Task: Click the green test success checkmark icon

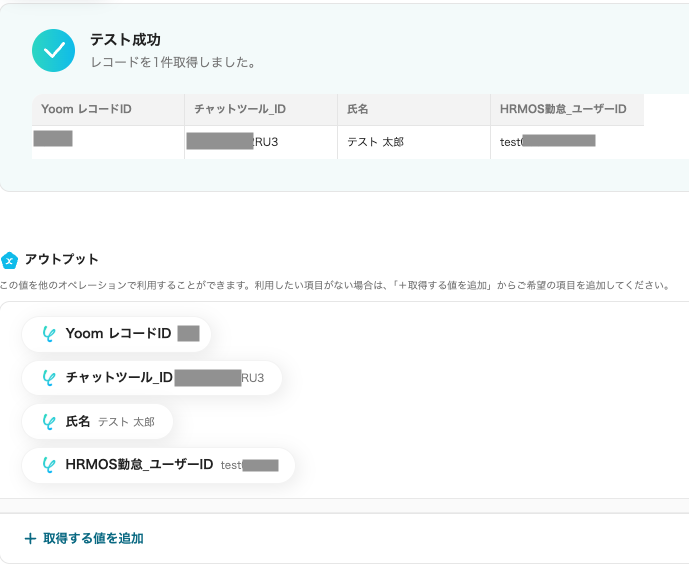Action: coord(53,51)
